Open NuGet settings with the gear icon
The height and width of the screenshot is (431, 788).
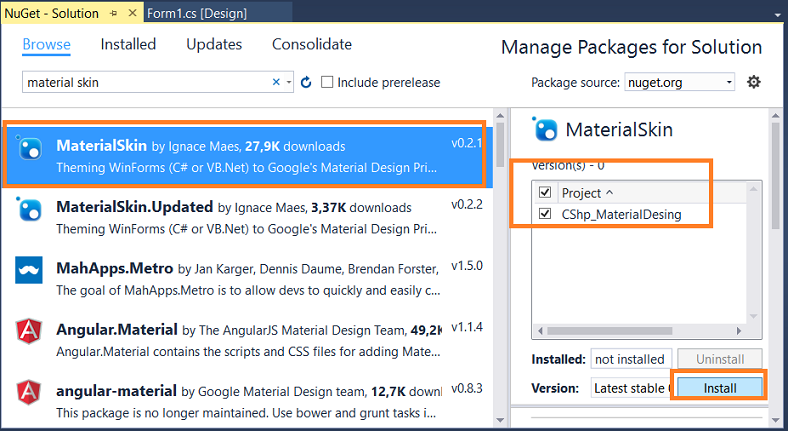point(753,81)
